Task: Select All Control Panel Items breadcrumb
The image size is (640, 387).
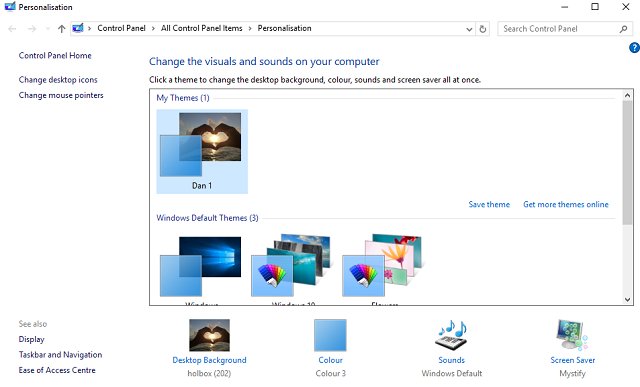Action: 201,28
